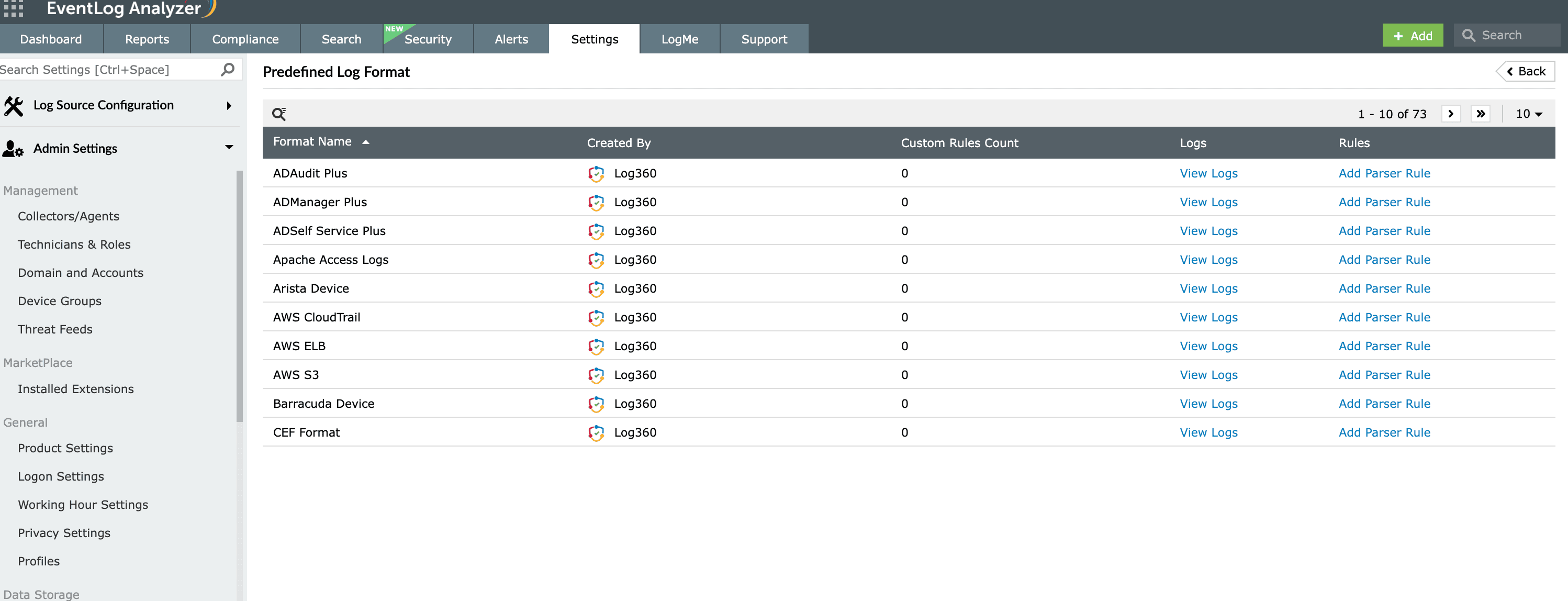Image resolution: width=1568 pixels, height=601 pixels.
Task: Open Technicians & Roles settings
Action: tap(74, 244)
